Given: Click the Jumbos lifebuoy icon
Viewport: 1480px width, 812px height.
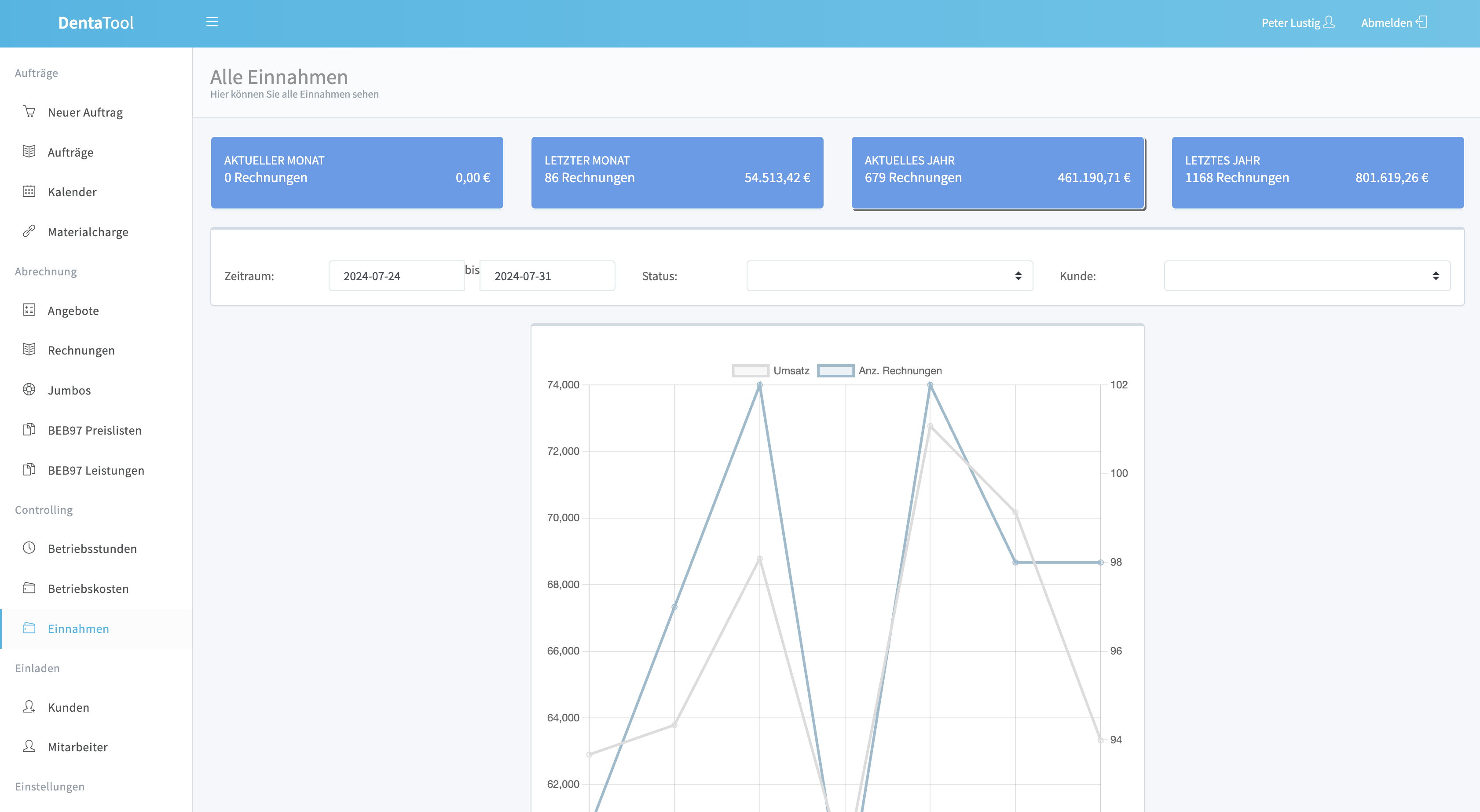Looking at the screenshot, I should click(29, 389).
